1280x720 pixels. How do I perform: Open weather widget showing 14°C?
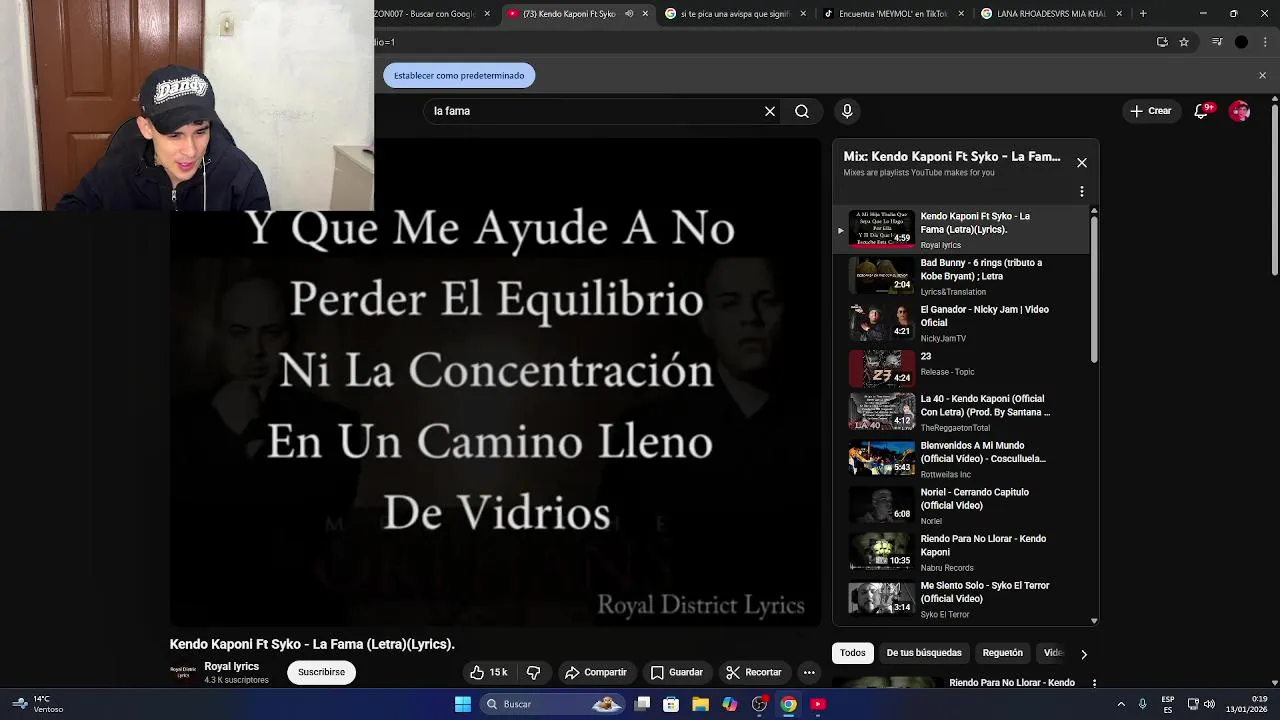pyautogui.click(x=40, y=704)
